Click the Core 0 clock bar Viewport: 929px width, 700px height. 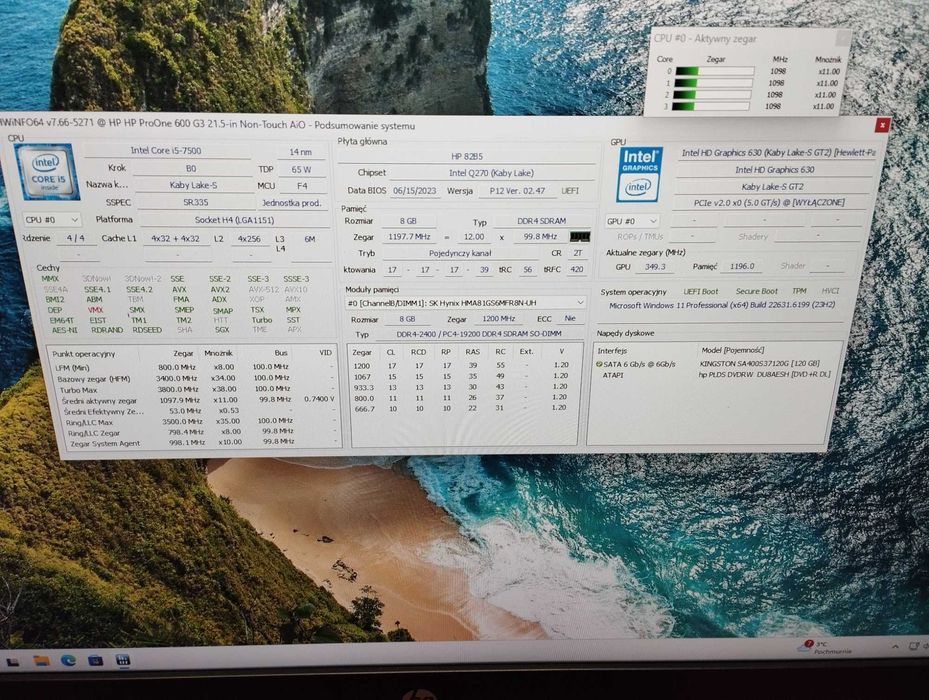pos(715,71)
